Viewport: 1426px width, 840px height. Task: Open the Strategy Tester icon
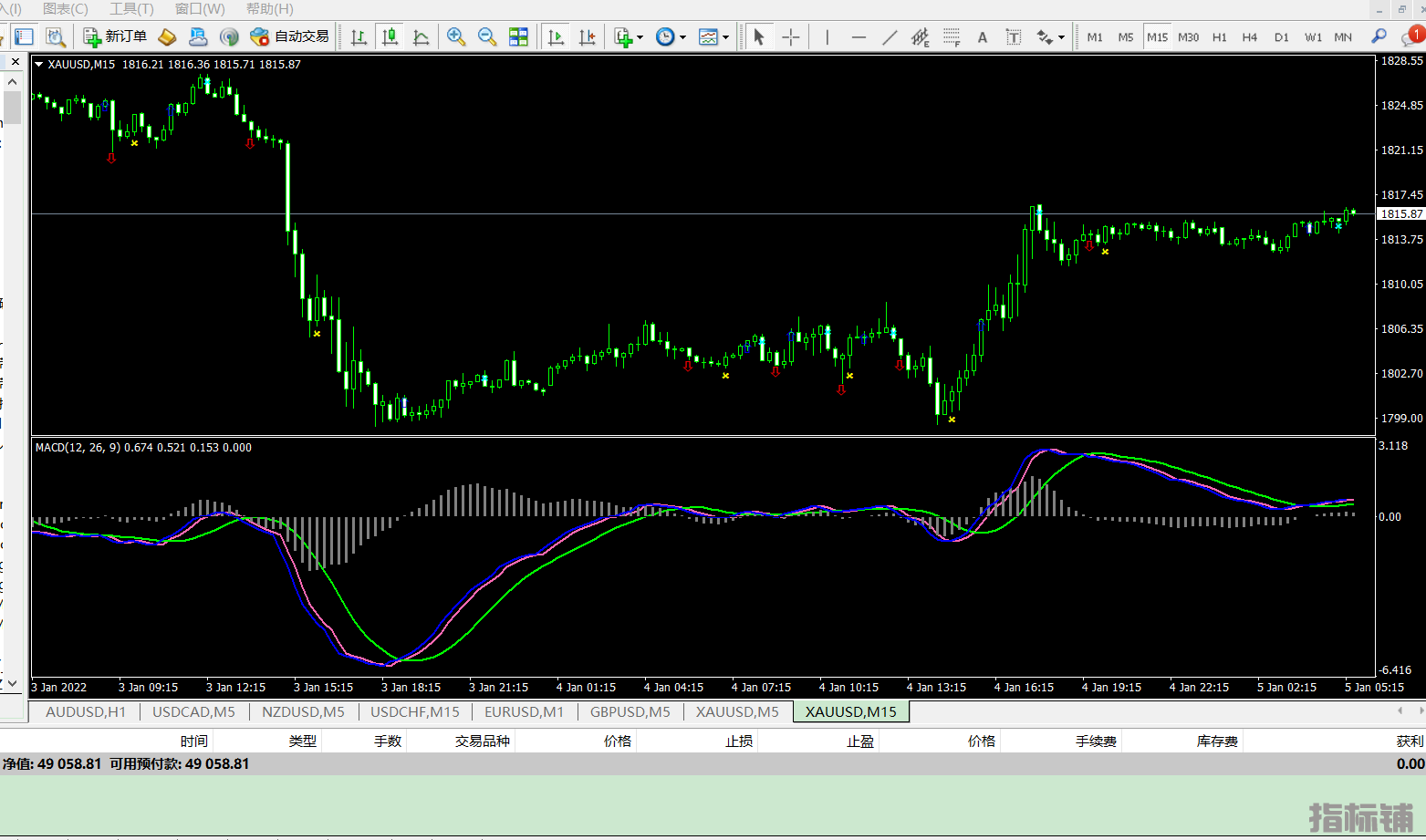[x=56, y=36]
